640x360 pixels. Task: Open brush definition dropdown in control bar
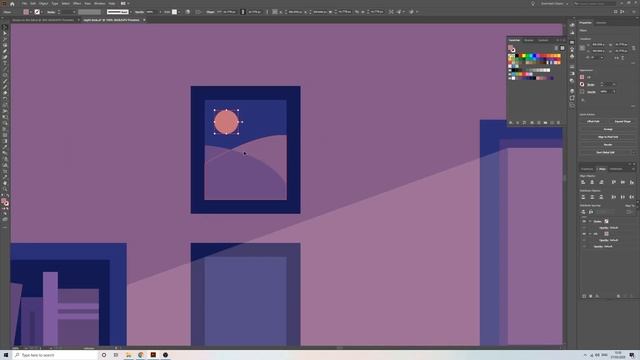(x=131, y=12)
